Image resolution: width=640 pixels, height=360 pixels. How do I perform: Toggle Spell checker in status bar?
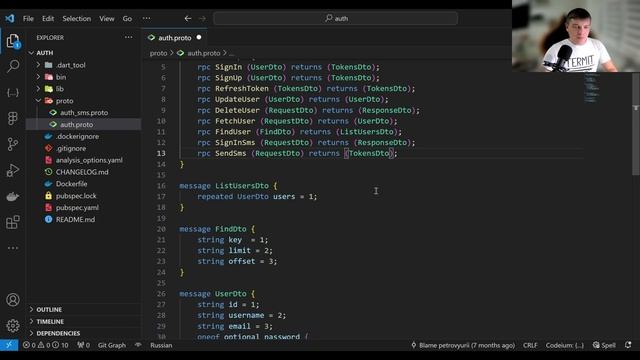[x=604, y=345]
